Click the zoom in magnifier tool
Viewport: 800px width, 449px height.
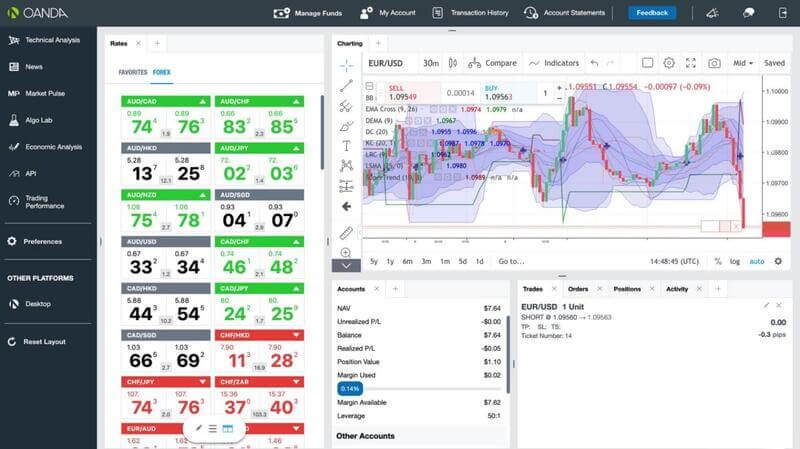pyautogui.click(x=346, y=253)
